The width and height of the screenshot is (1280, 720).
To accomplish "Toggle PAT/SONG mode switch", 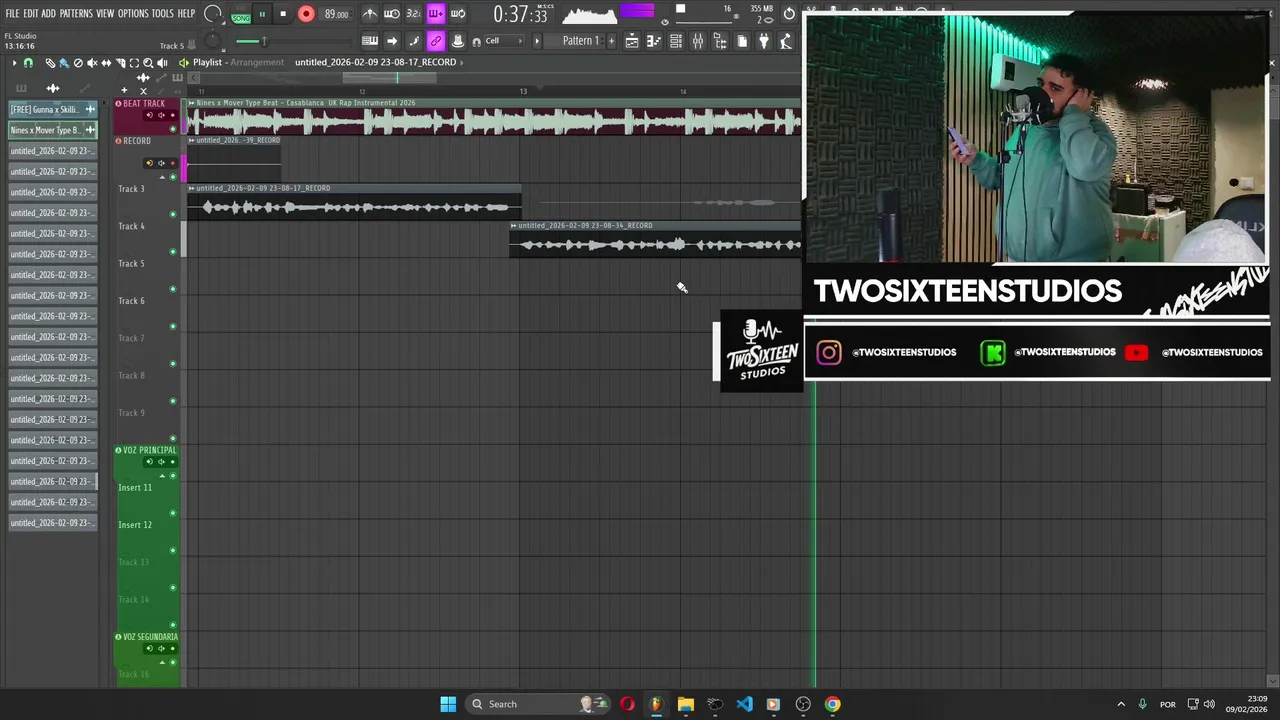I will click(241, 15).
